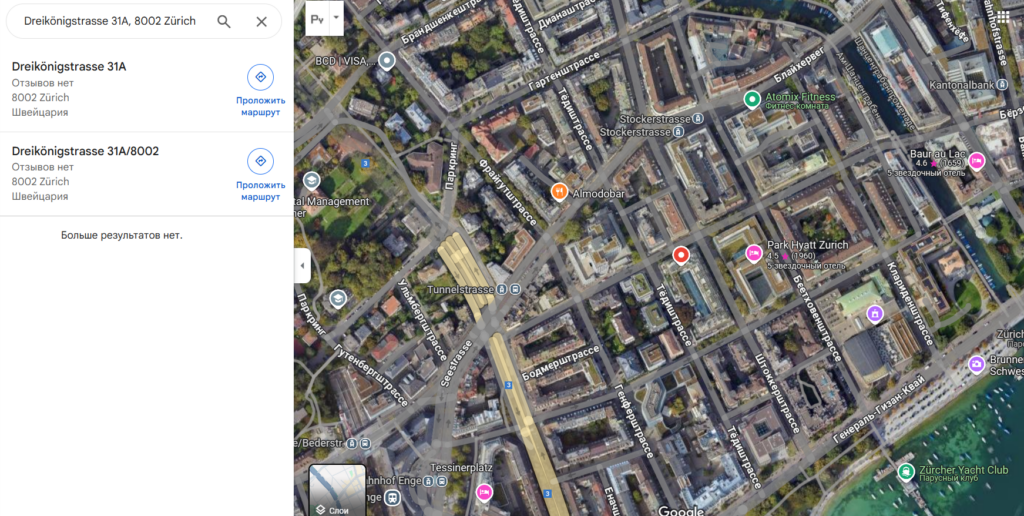Click the orange Almodobar restaurant marker
This screenshot has width=1024, height=516.
(559, 191)
